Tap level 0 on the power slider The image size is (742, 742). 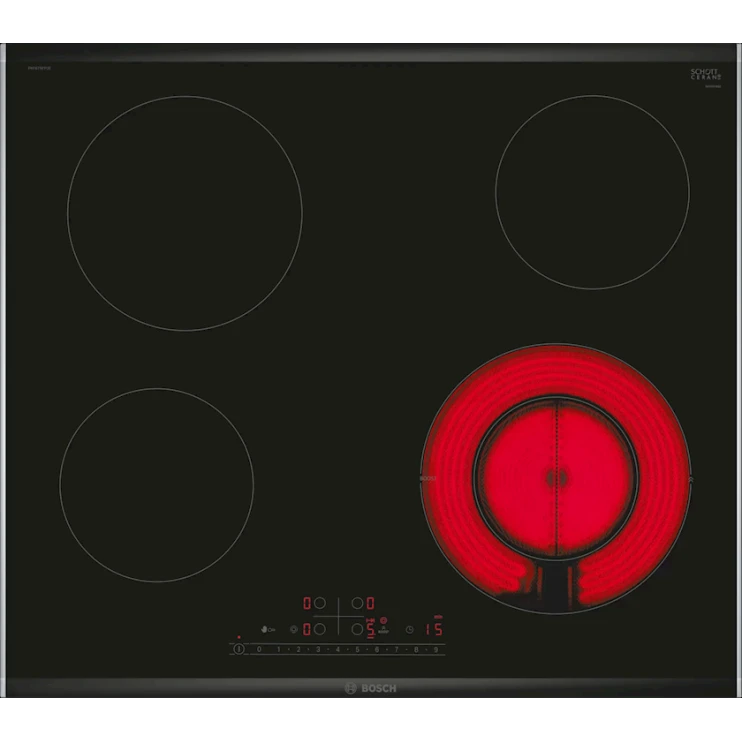click(x=259, y=650)
